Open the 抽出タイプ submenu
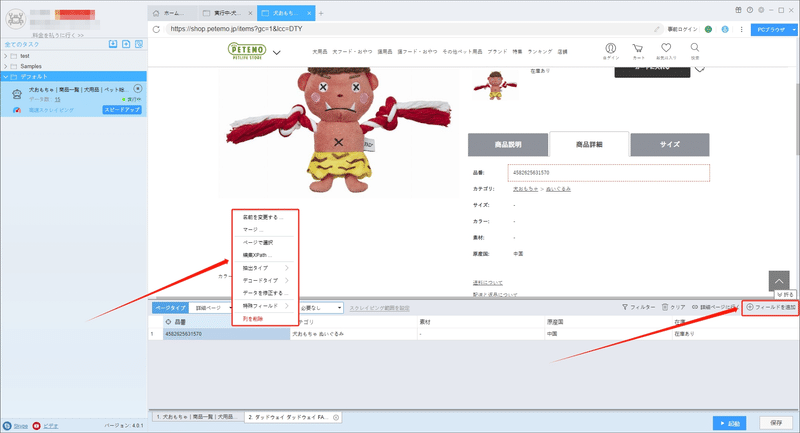Screen dimensions: 800x433 264,268
